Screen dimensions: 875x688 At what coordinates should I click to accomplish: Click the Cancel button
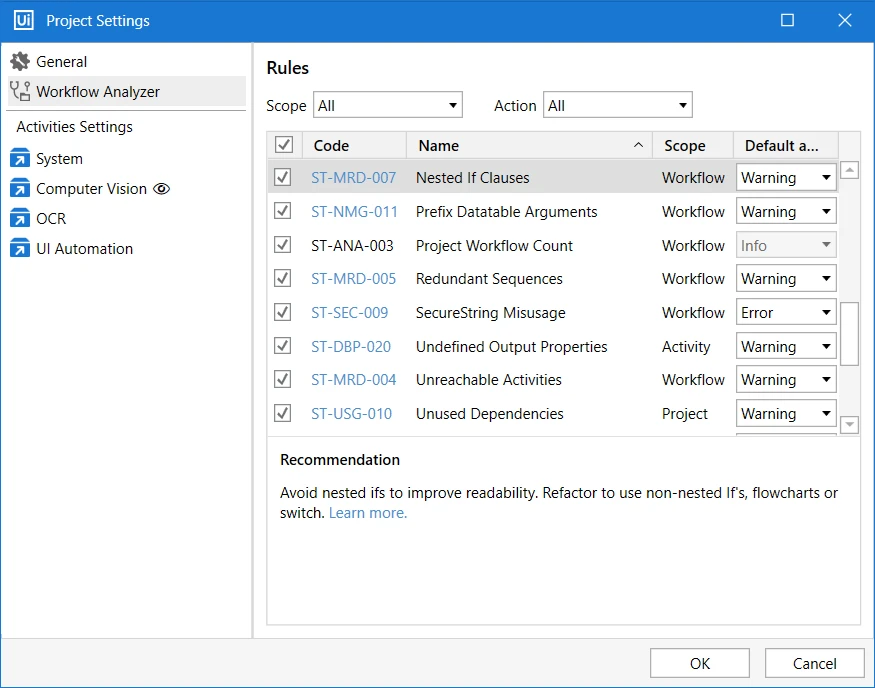tap(815, 663)
